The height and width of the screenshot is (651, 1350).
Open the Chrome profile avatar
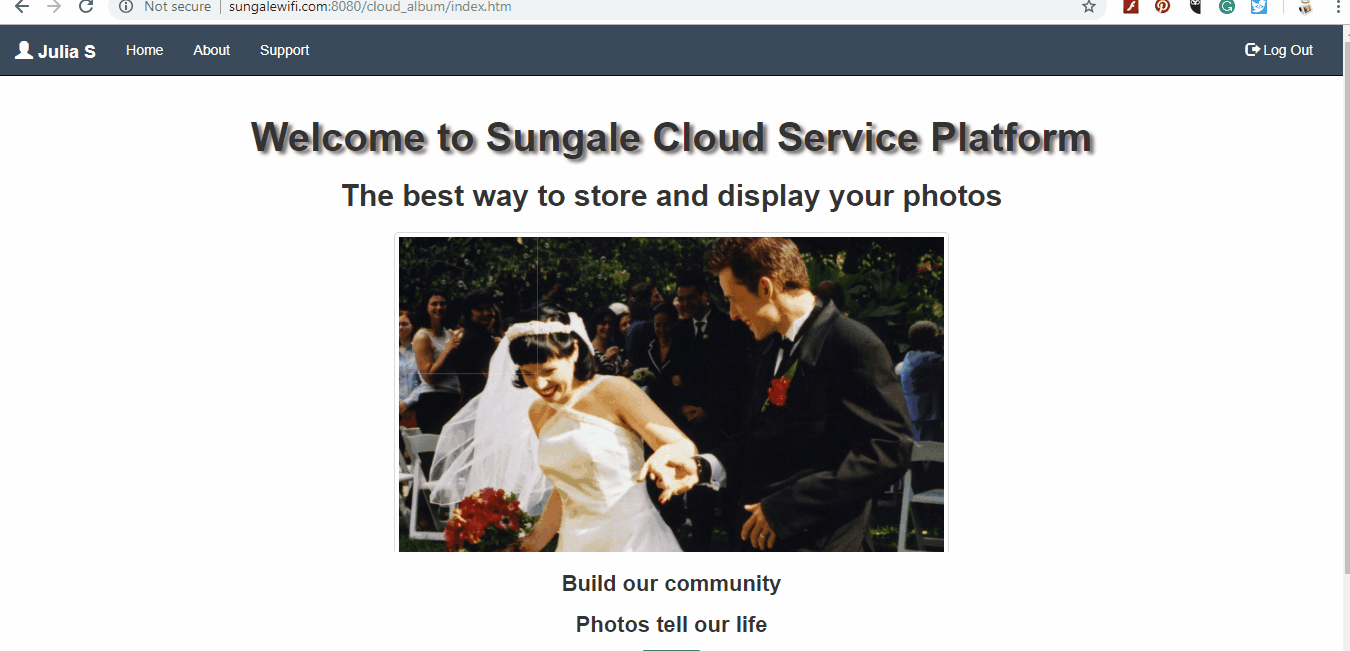1305,7
